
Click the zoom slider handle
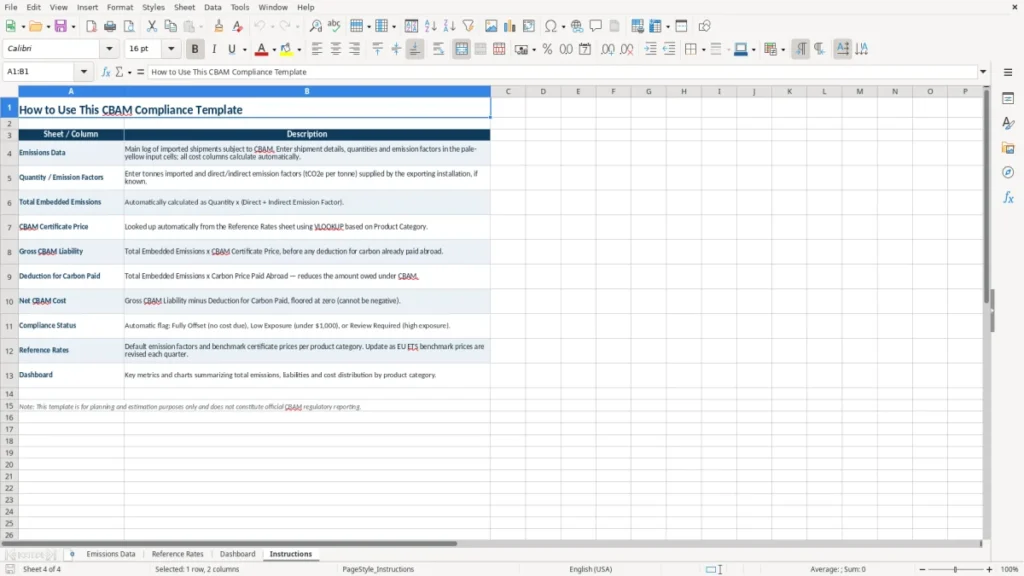[955, 569]
